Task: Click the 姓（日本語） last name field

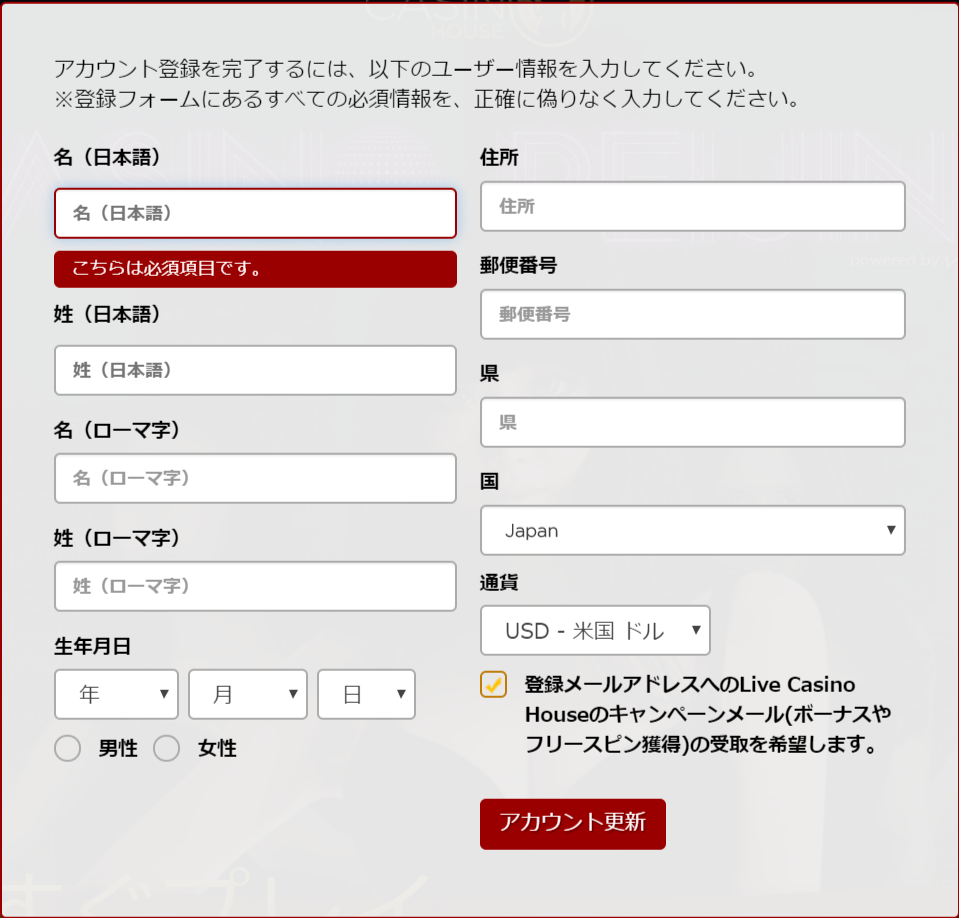Action: click(255, 370)
